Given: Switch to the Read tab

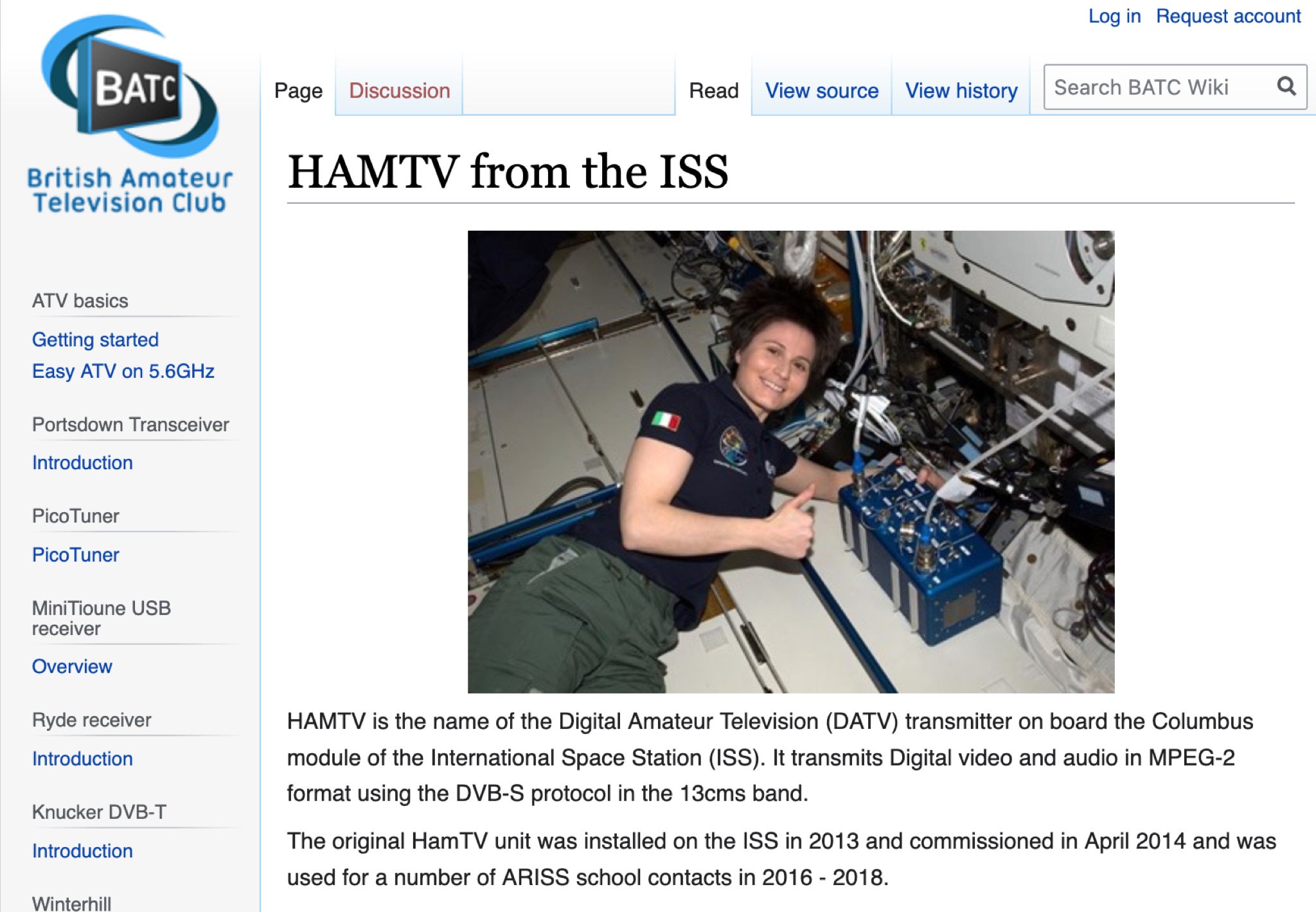Looking at the screenshot, I should (x=713, y=91).
